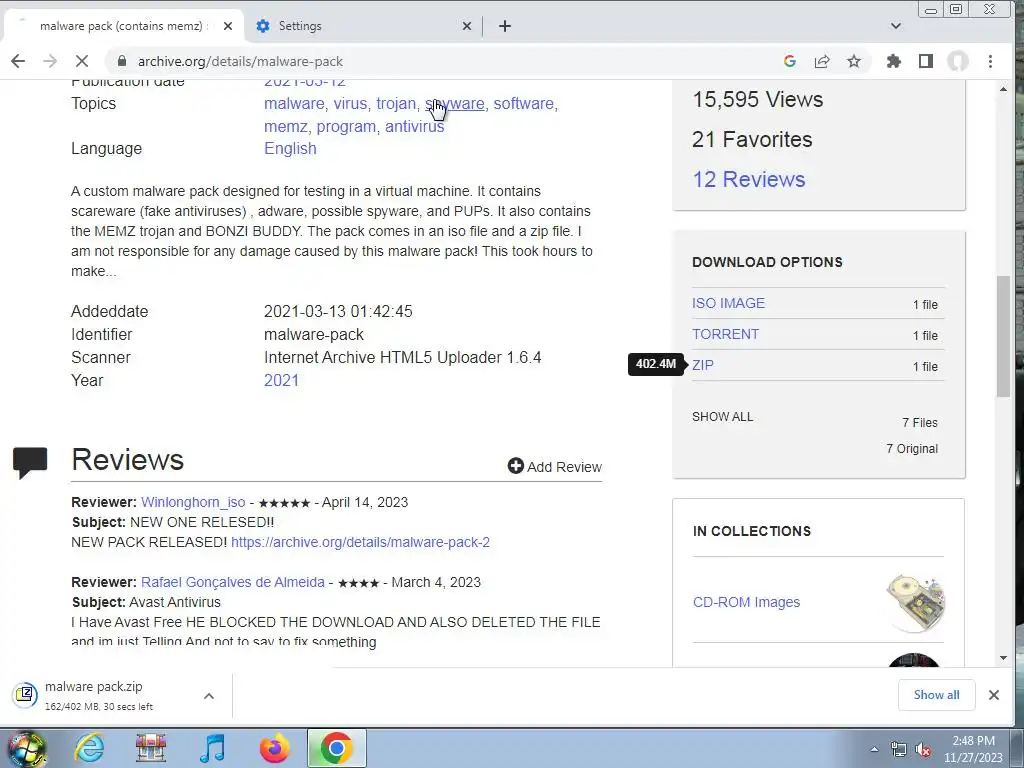Open the tab search dropdown arrow
This screenshot has height=768, width=1024.
pyautogui.click(x=896, y=26)
